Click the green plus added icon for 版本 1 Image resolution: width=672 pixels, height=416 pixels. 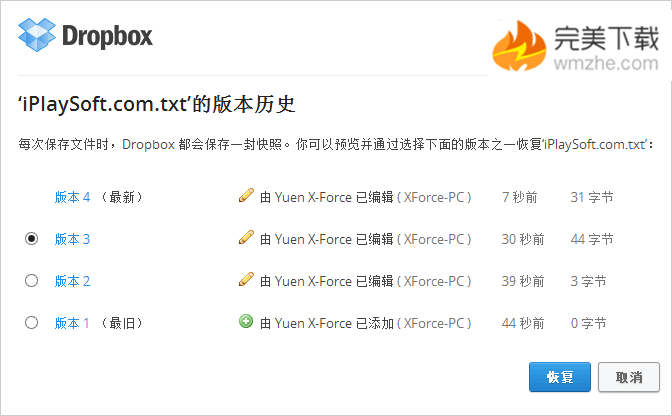246,322
